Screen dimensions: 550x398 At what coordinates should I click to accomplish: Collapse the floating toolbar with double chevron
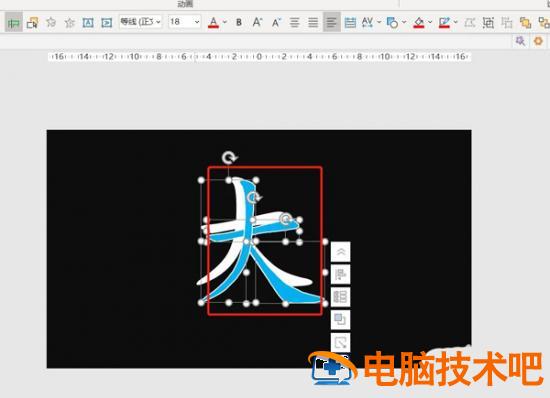340,252
